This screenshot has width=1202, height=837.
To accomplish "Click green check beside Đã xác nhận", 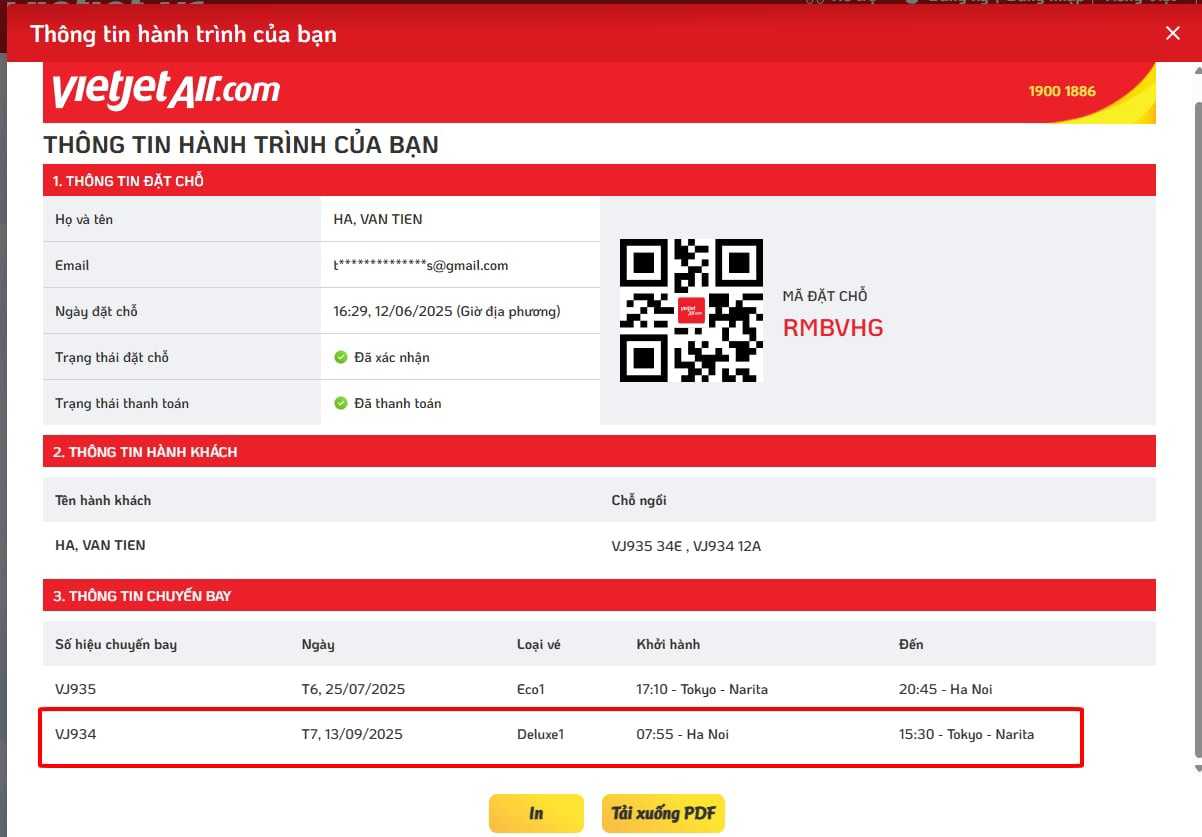I will [341, 357].
